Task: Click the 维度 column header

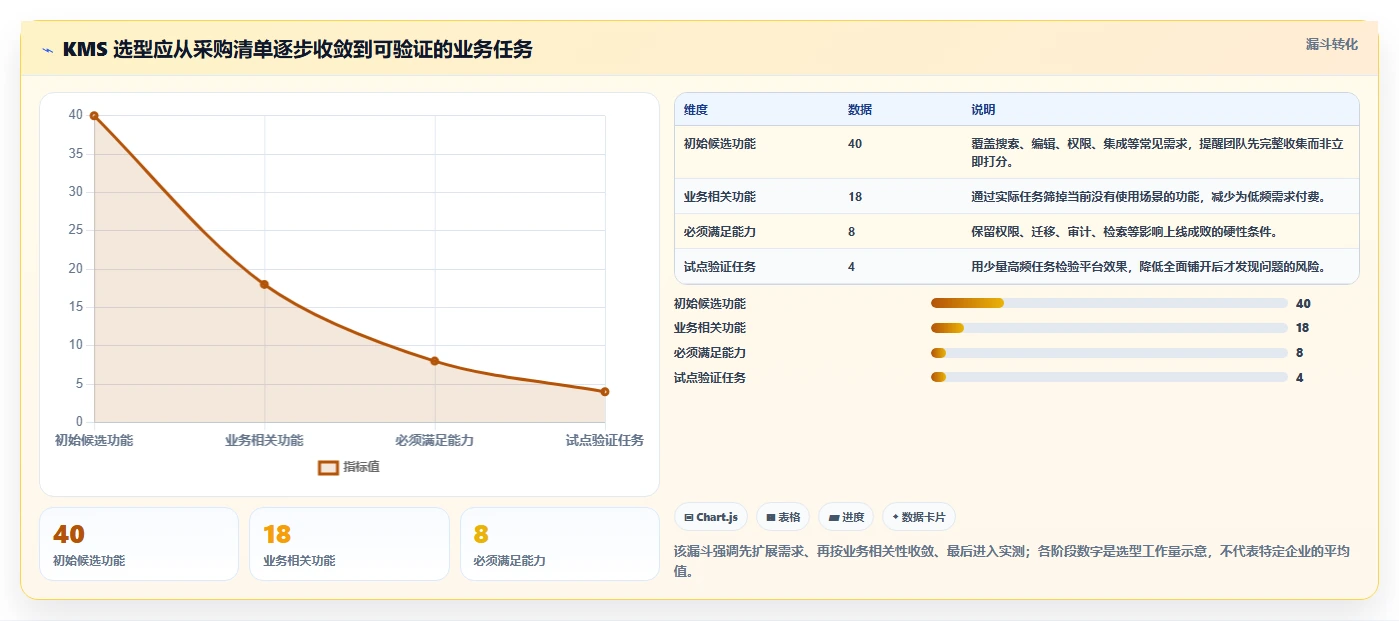Action: tap(696, 110)
